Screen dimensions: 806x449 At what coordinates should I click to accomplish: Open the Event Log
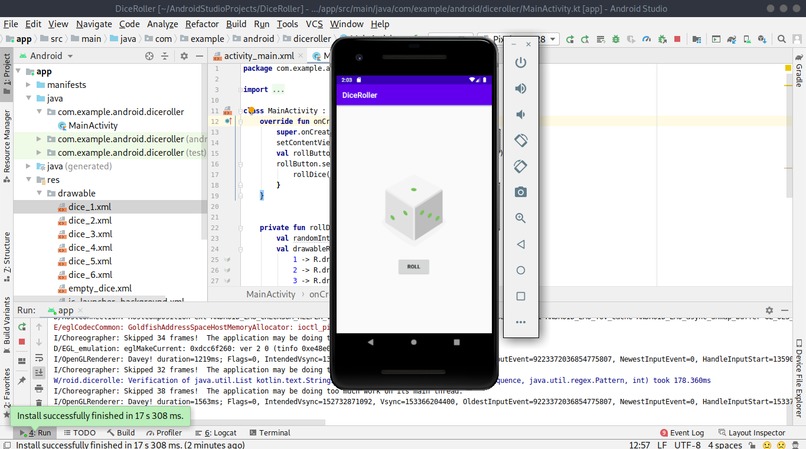pos(682,433)
